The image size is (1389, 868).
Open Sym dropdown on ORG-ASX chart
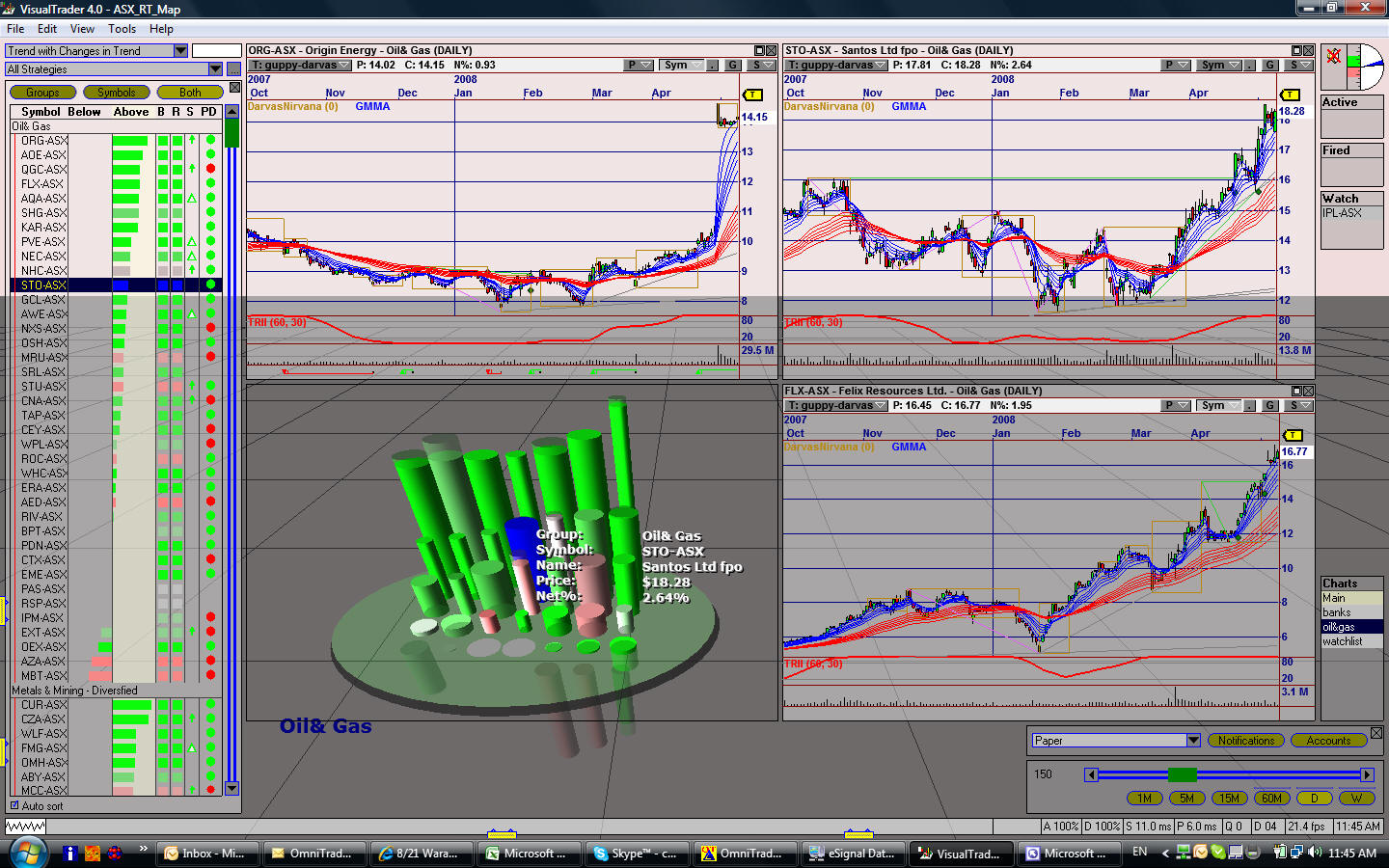[682, 65]
